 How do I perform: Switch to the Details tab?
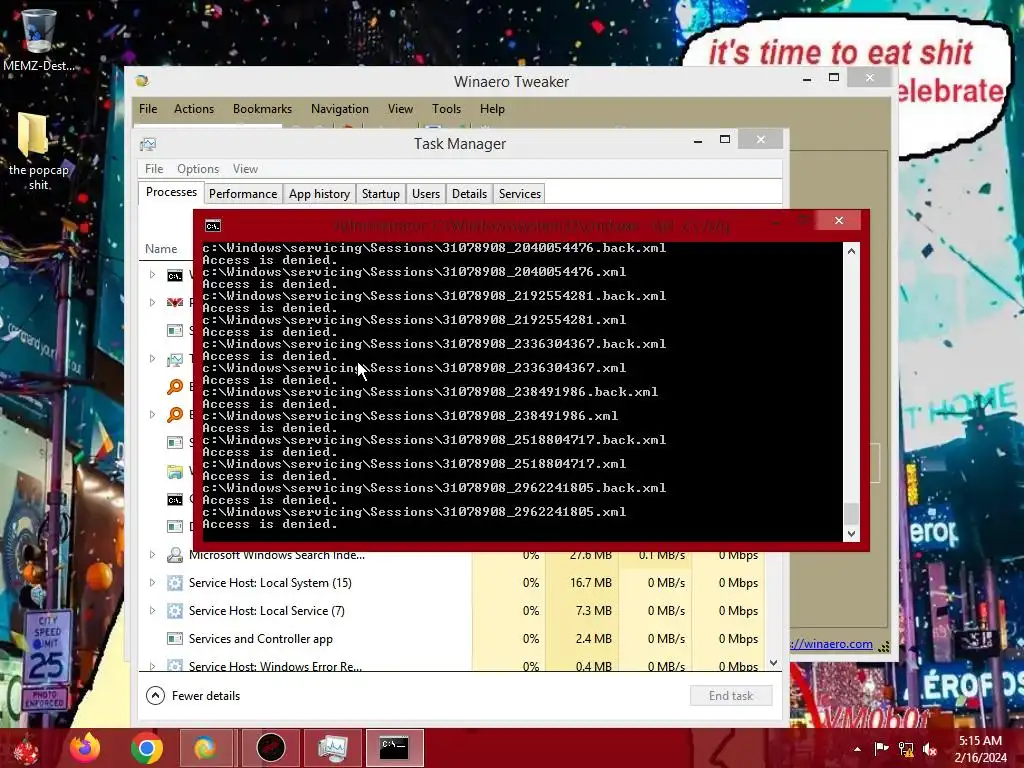(470, 194)
